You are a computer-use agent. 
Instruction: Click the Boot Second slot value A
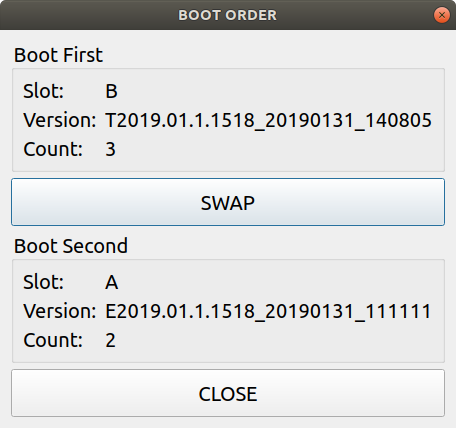point(112,282)
